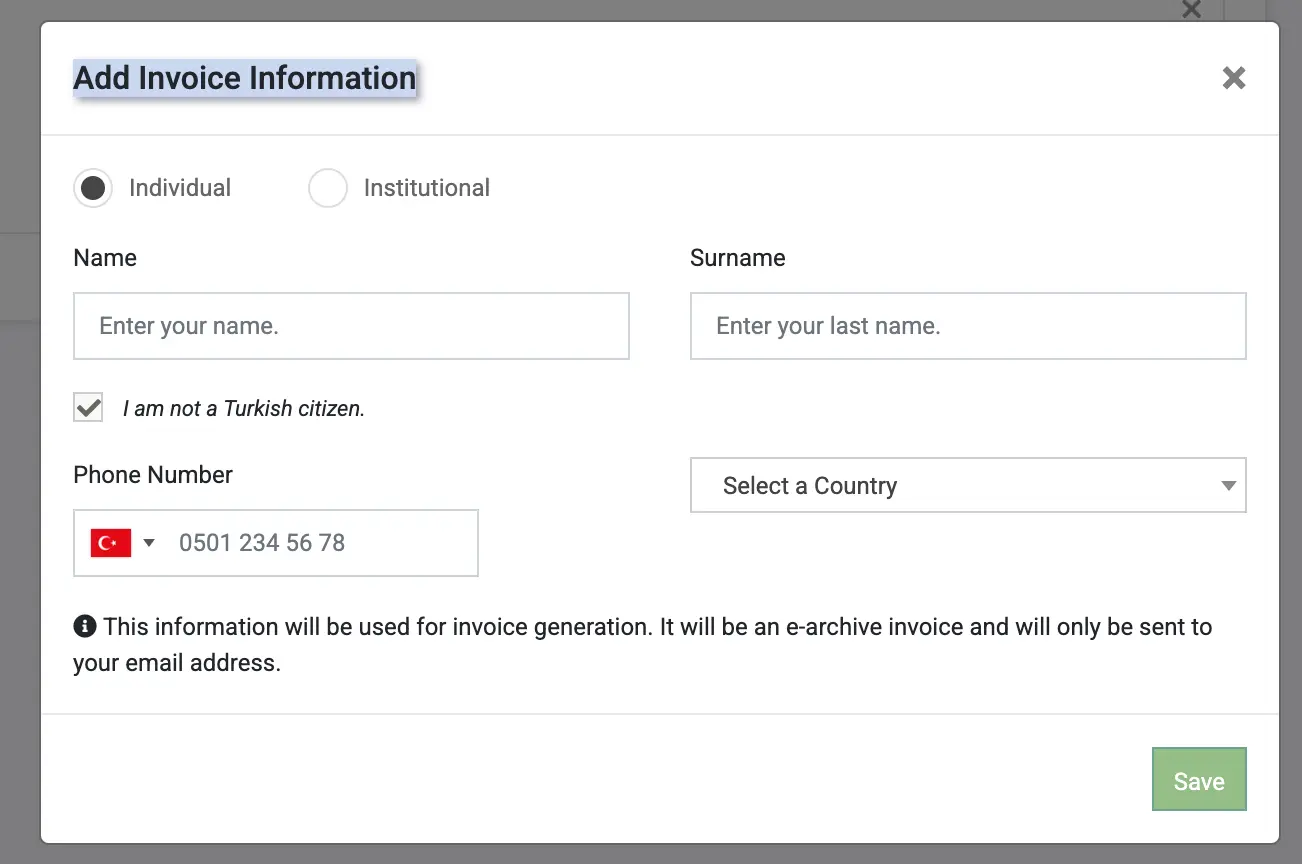The image size is (1302, 864).
Task: Click the Phone Number label
Action: [x=153, y=475]
